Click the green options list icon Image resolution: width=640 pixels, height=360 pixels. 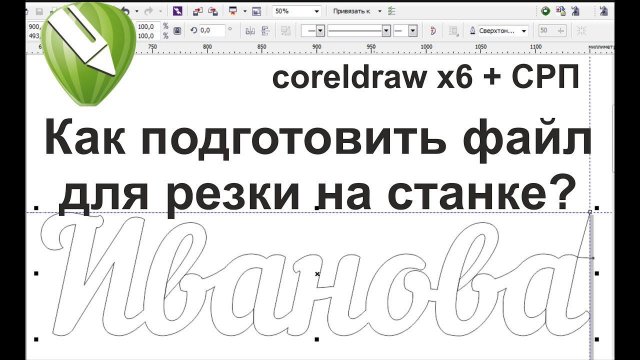tap(392, 11)
